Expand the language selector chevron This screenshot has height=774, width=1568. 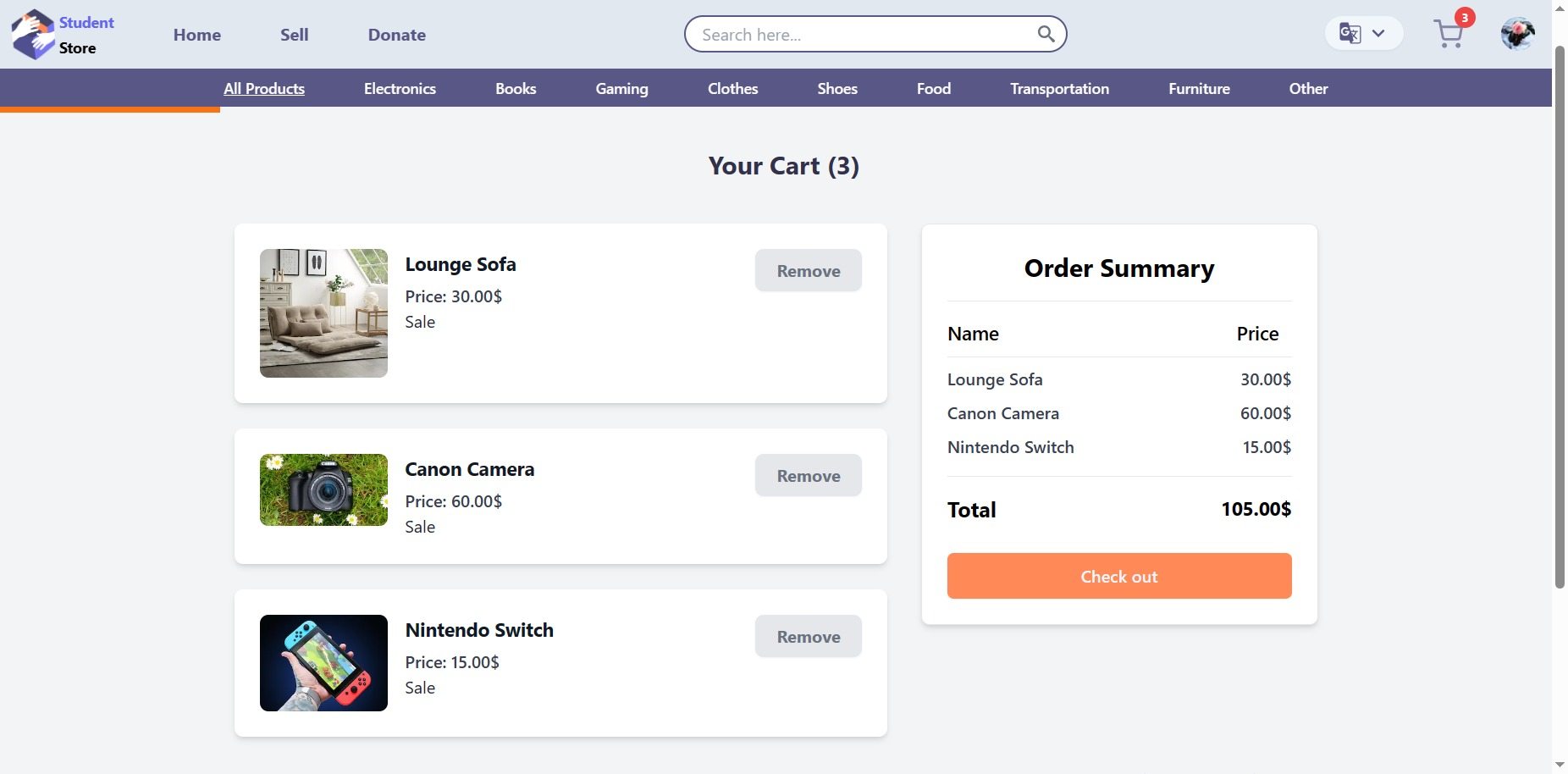coord(1378,34)
